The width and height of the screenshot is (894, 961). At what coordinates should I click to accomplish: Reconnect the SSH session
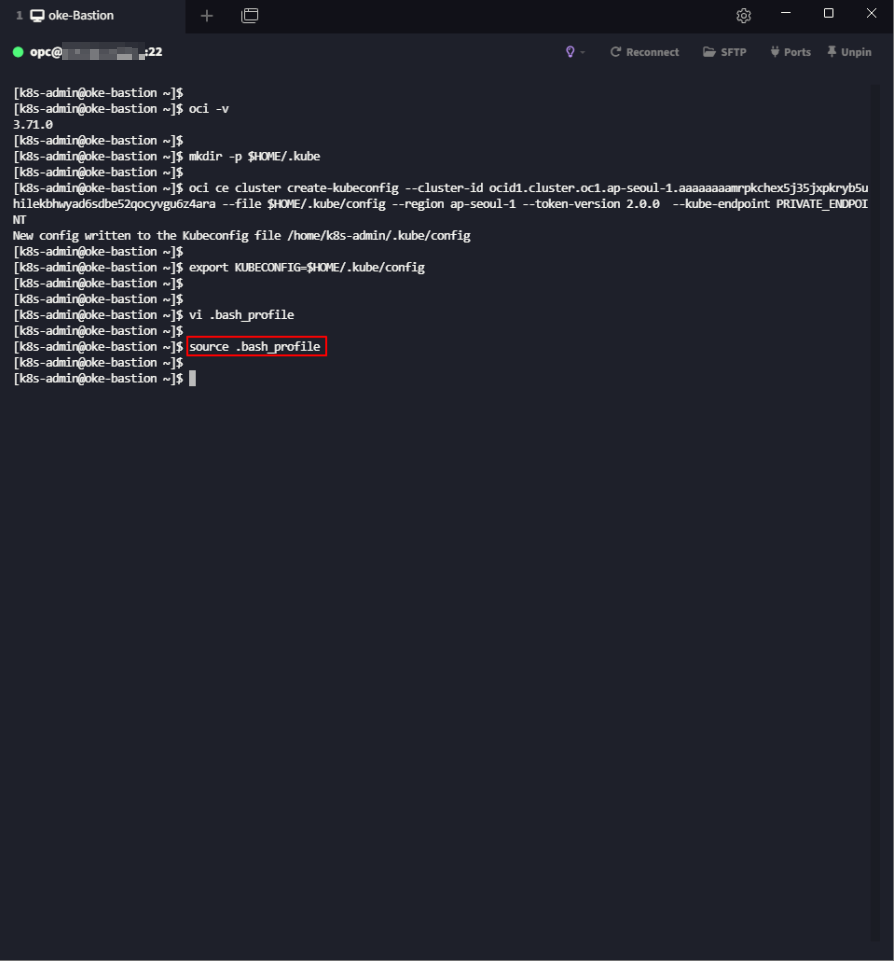pos(644,52)
